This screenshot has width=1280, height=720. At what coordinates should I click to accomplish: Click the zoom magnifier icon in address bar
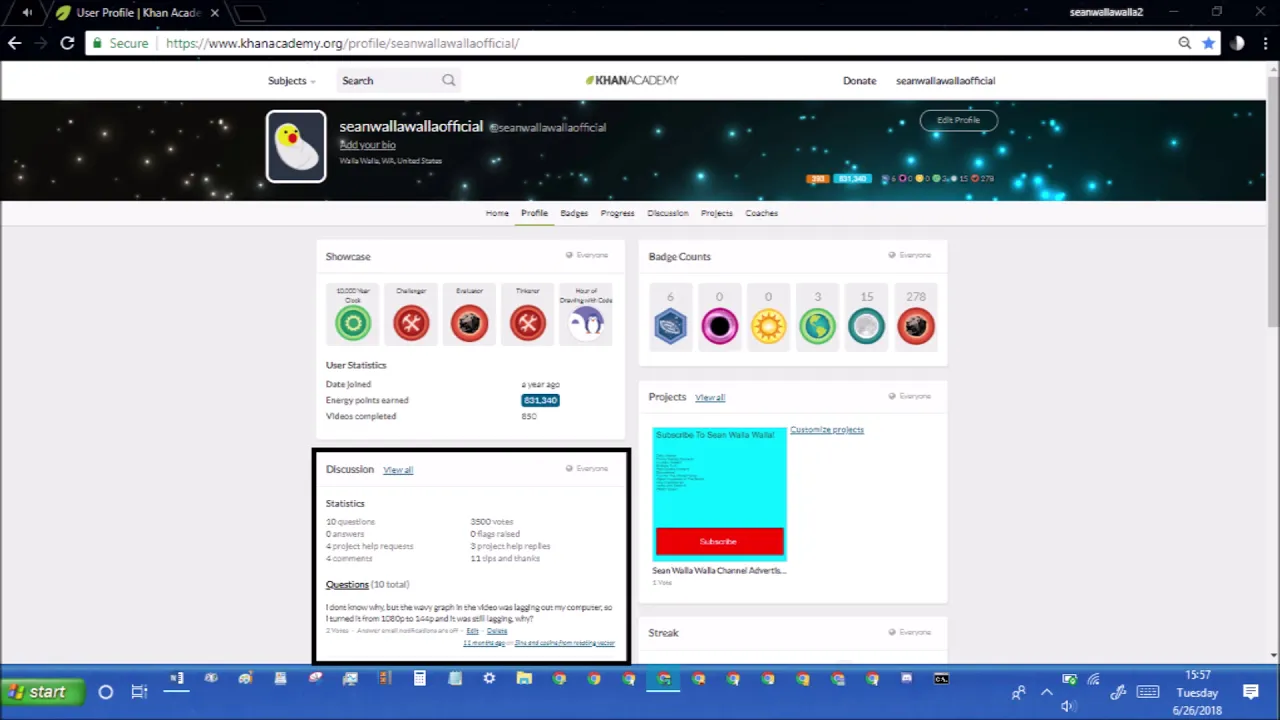click(x=1184, y=43)
